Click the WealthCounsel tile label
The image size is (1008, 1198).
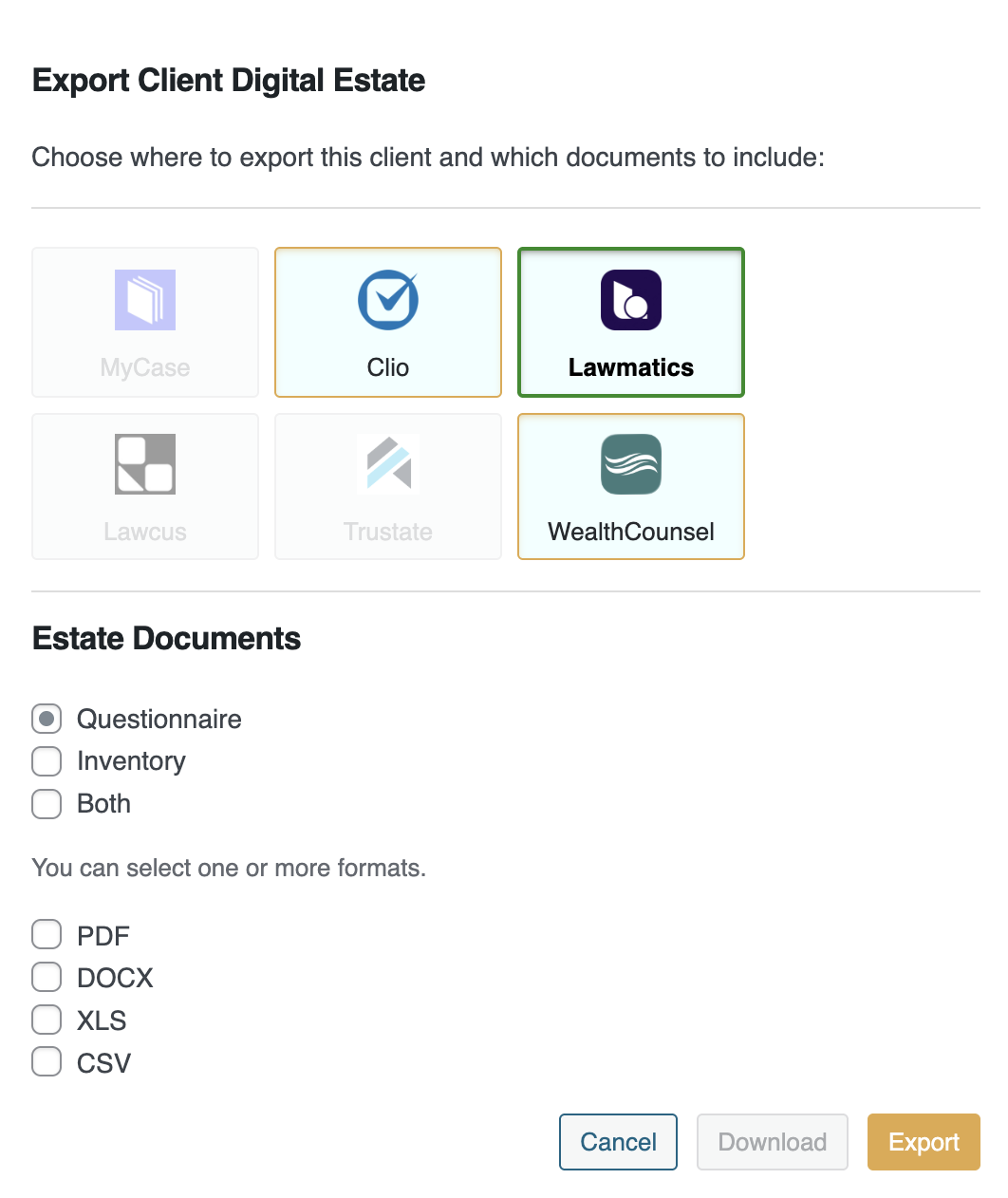point(631,532)
